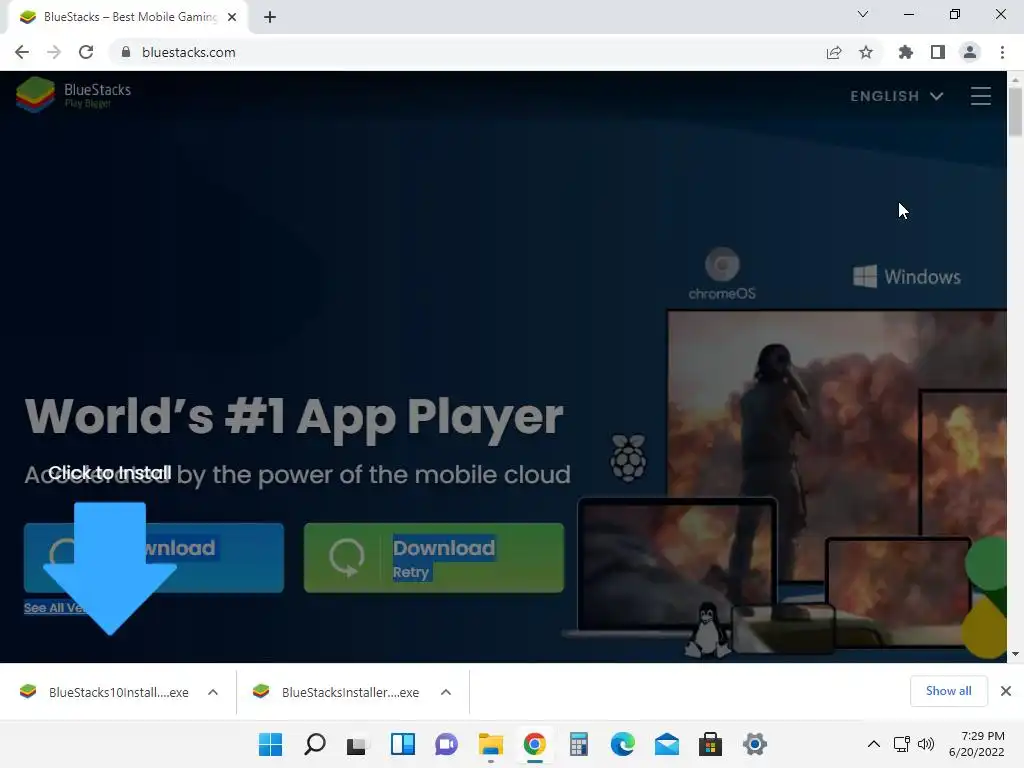Open Mail app from taskbar

[x=666, y=744]
